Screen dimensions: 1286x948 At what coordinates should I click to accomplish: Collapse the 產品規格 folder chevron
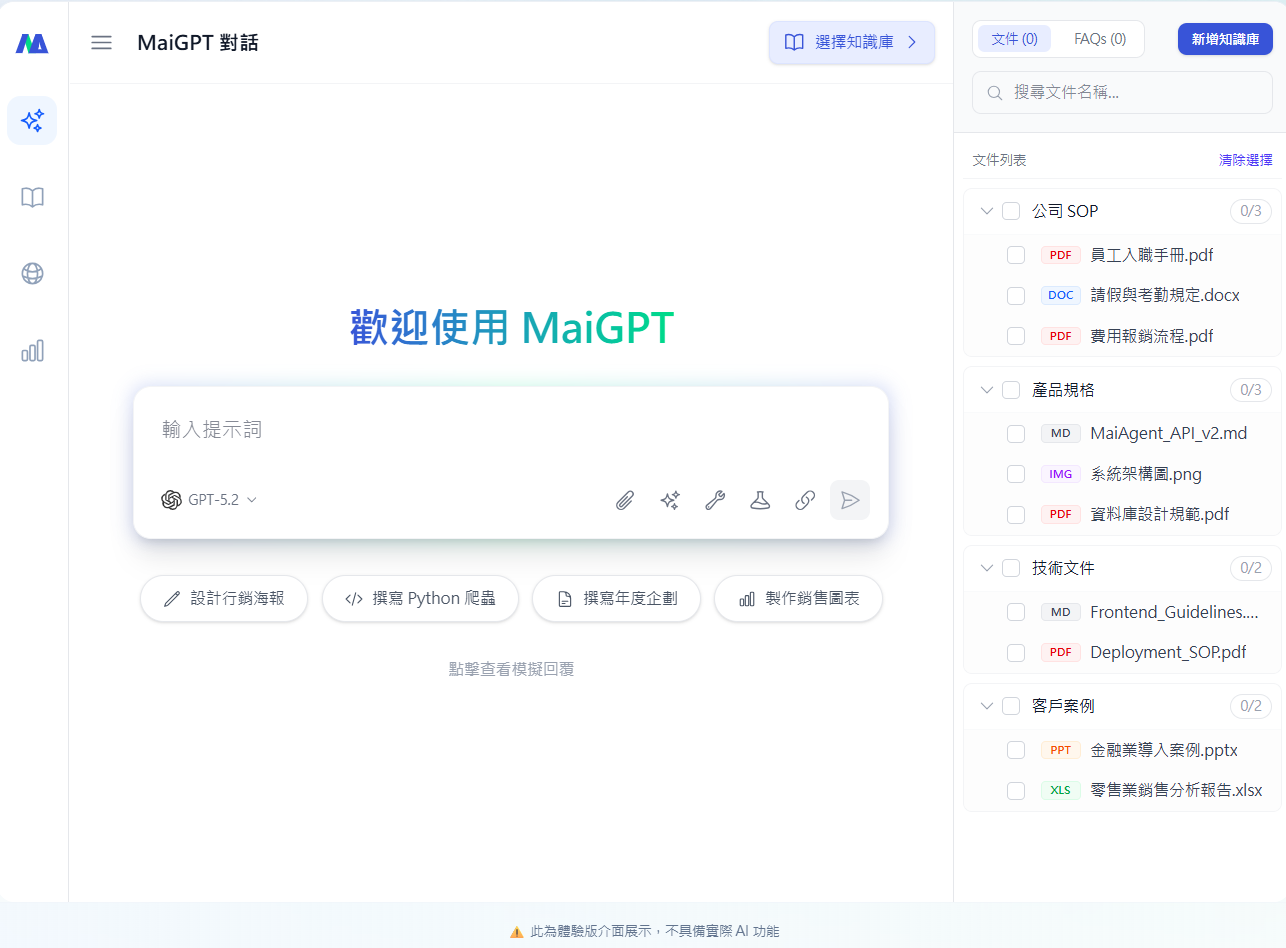click(986, 389)
